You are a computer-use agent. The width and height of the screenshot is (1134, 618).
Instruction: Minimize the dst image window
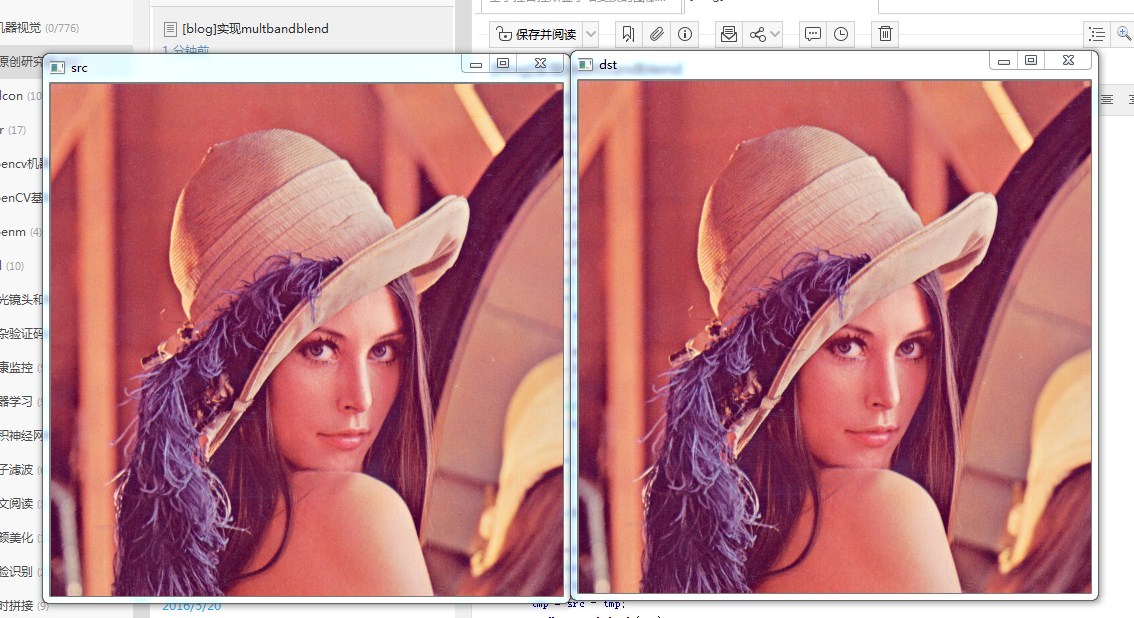[1004, 61]
